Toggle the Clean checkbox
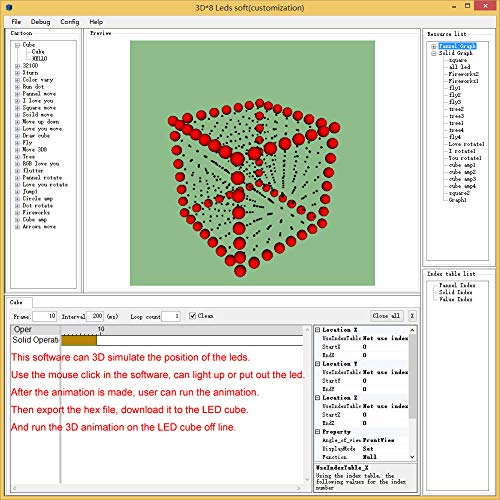 point(192,316)
